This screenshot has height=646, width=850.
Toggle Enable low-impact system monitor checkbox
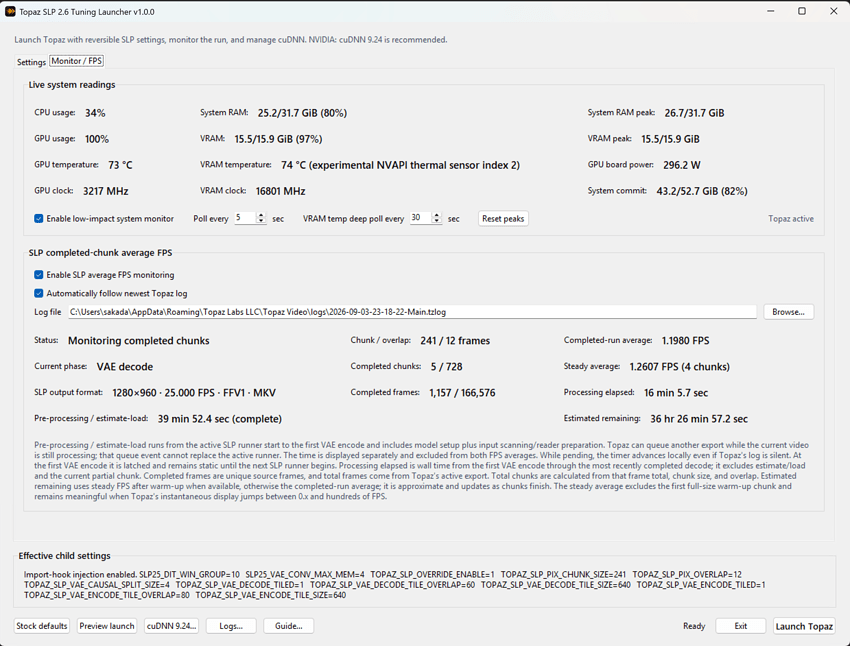pyautogui.click(x=38, y=218)
